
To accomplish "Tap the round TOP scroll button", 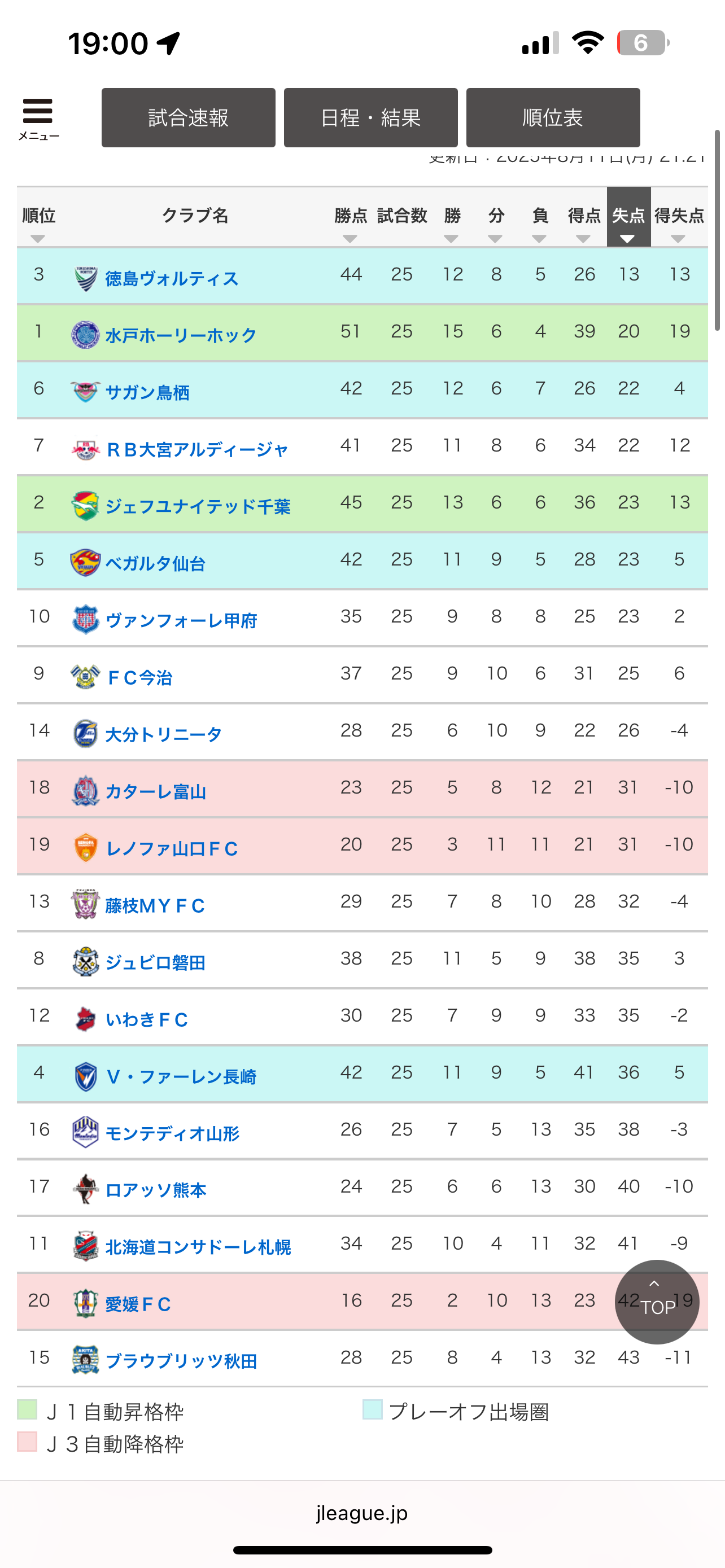I will point(657,1302).
